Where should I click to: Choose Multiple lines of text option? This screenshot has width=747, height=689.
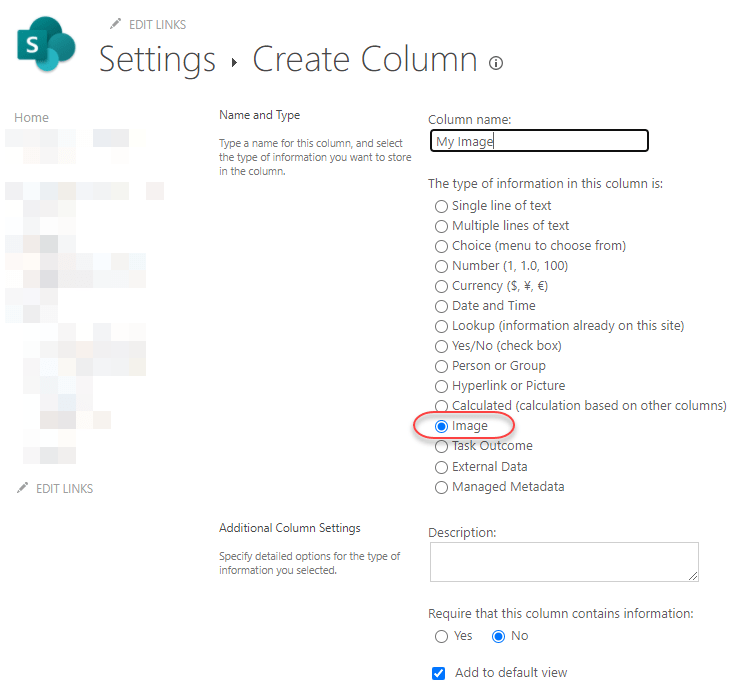441,226
